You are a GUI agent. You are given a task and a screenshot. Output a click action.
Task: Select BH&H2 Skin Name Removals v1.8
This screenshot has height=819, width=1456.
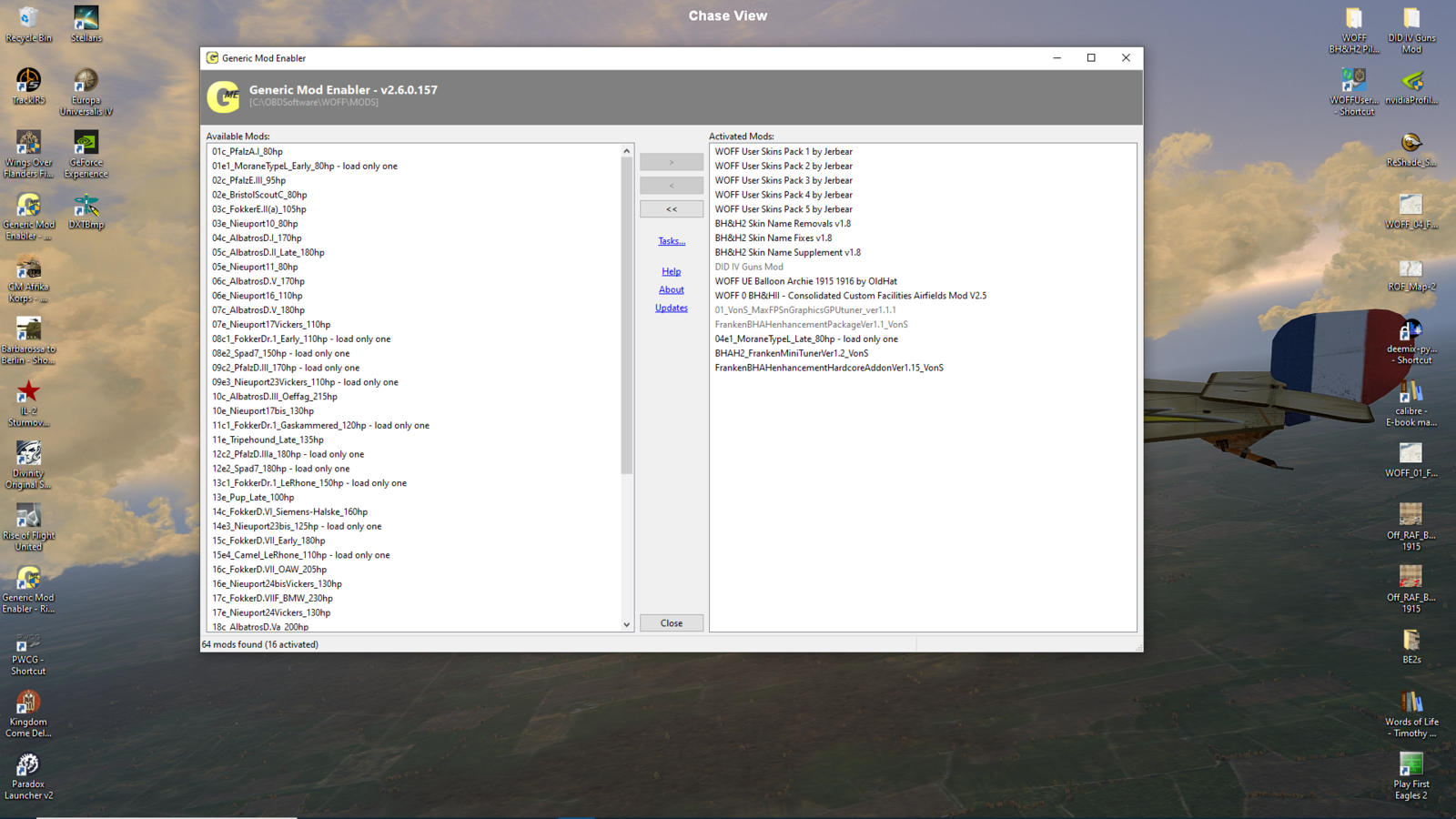point(783,224)
